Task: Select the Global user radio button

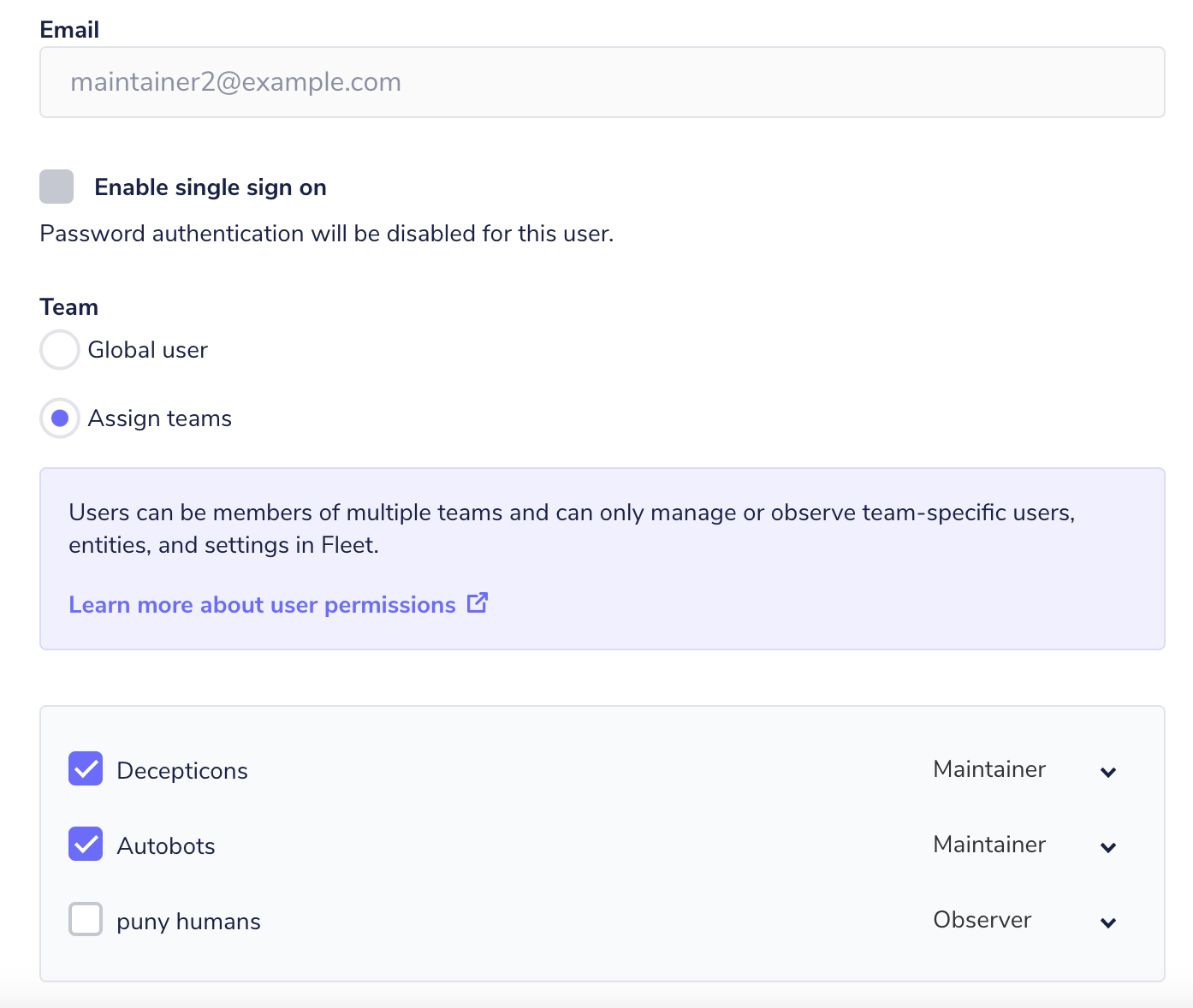Action: tap(60, 350)
